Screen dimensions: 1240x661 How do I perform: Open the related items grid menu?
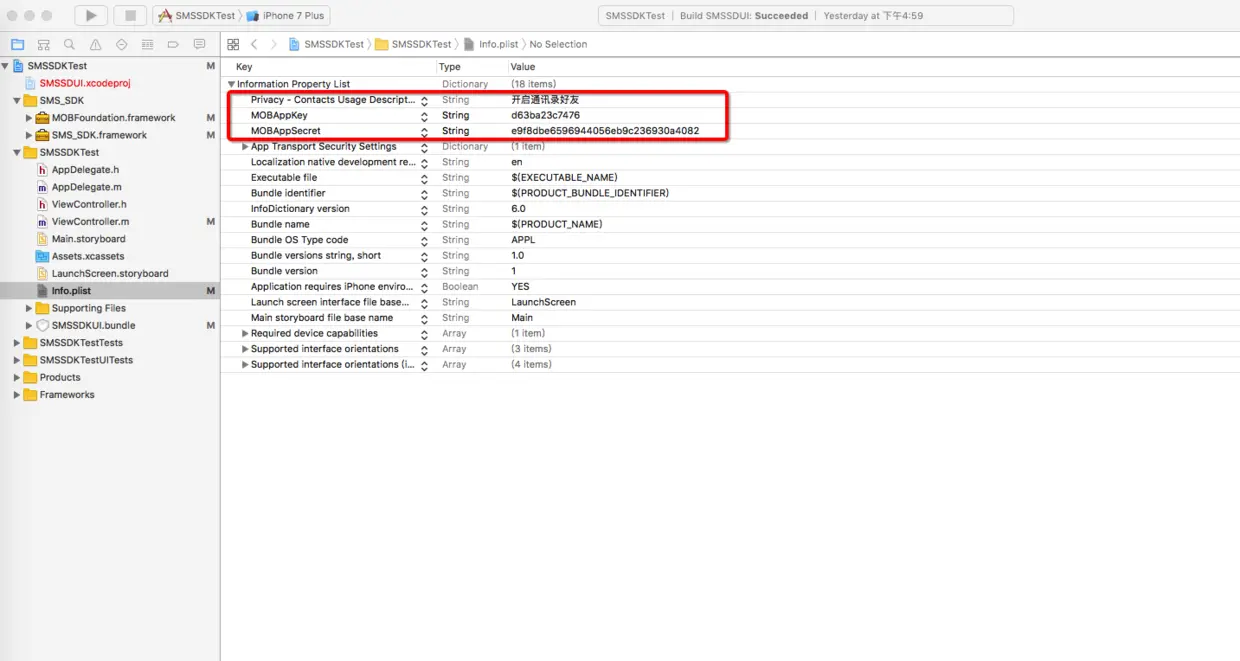point(233,44)
